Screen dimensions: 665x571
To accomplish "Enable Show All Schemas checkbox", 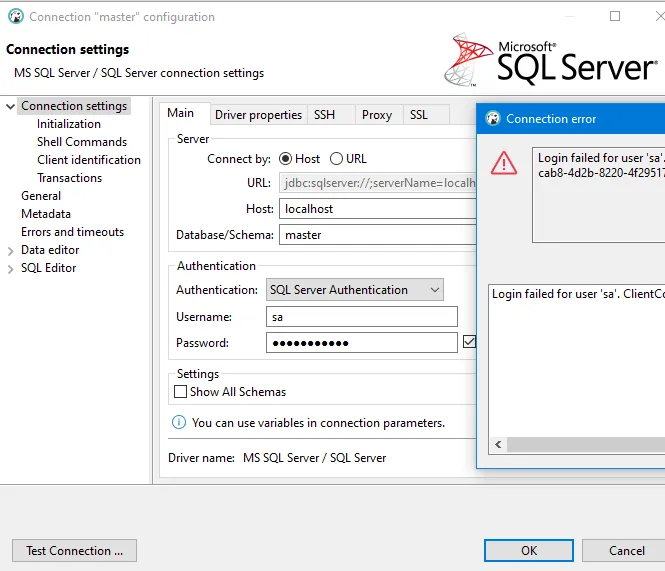I will [180, 391].
